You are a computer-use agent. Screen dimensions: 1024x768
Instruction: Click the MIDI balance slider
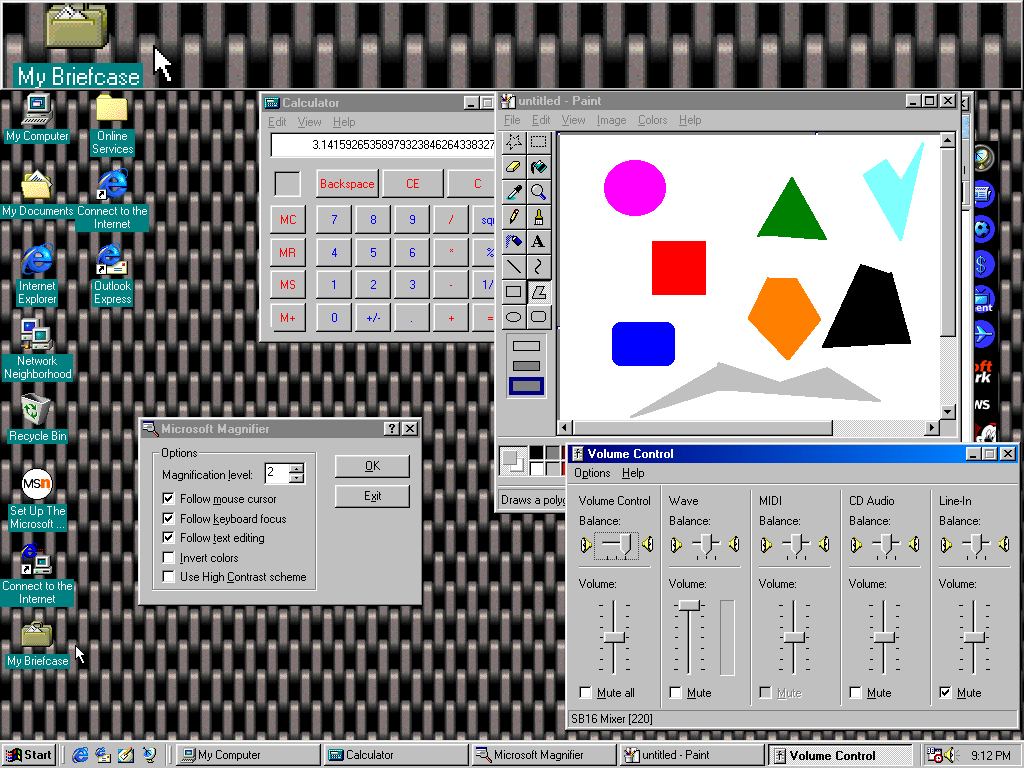[x=796, y=545]
